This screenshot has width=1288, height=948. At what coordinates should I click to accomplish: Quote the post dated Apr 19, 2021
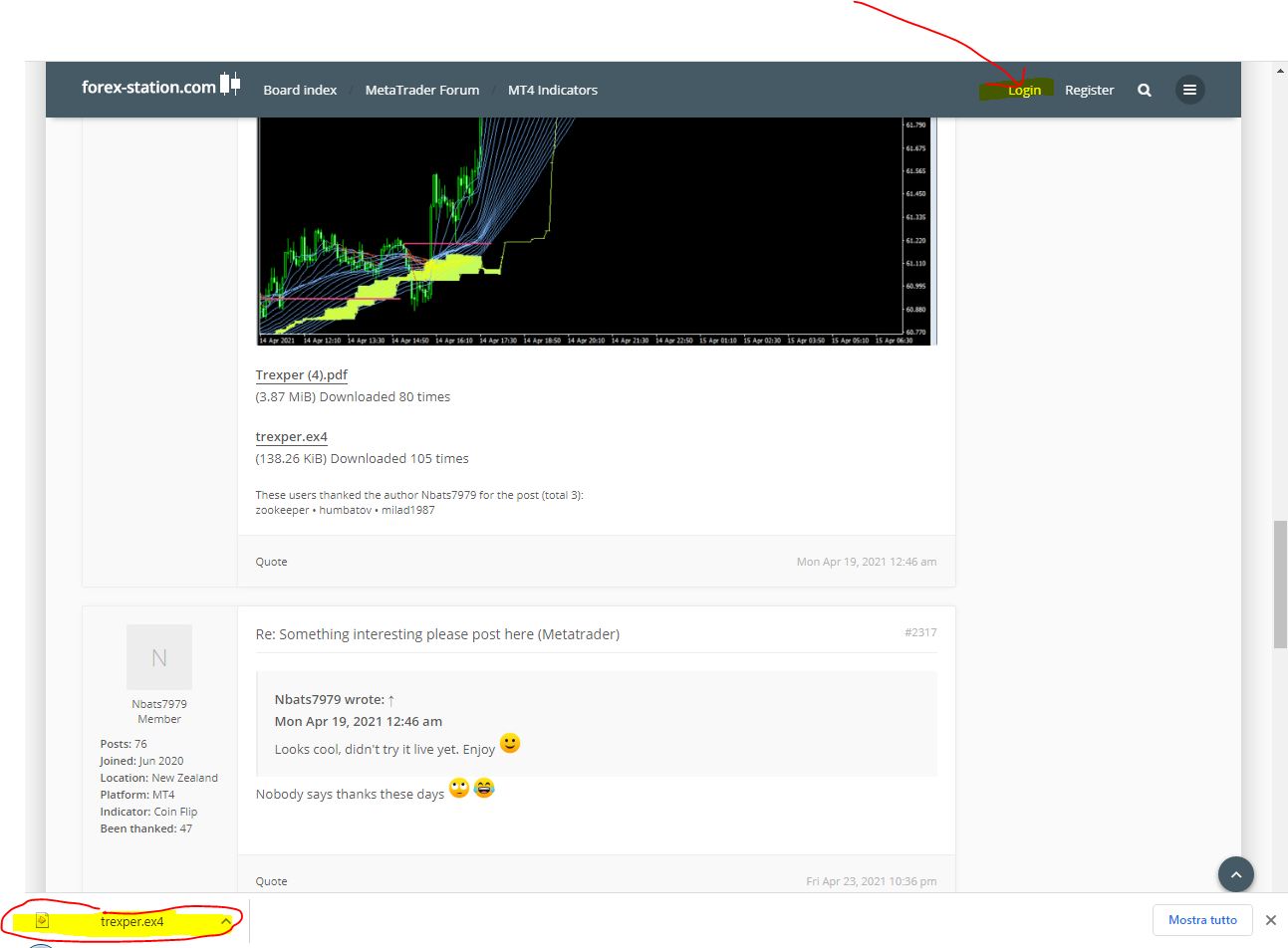click(x=271, y=562)
